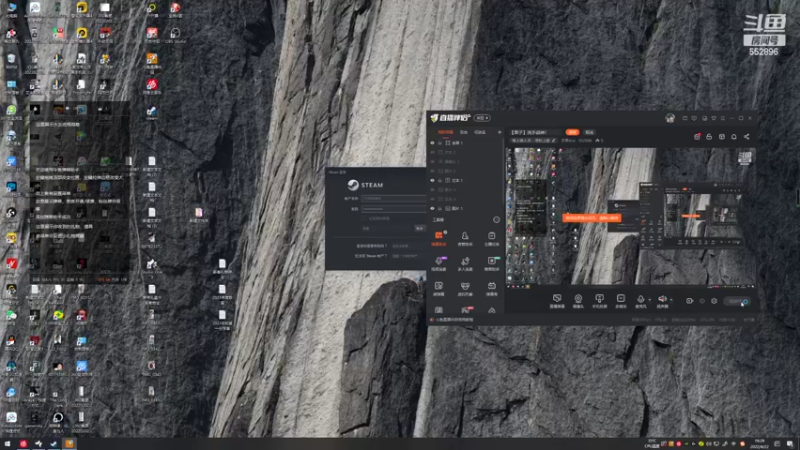Open the tool with green badge
This screenshot has height=450, width=800.
coord(492,263)
